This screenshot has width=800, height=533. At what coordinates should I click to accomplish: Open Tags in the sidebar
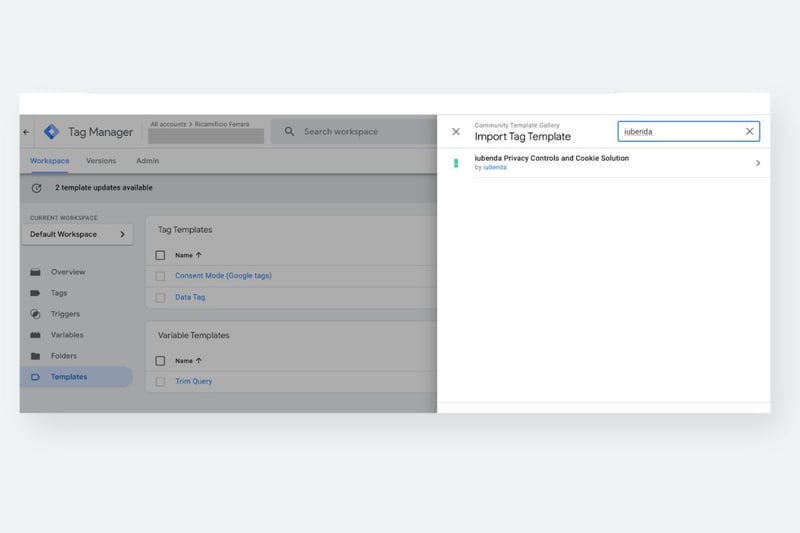click(59, 293)
